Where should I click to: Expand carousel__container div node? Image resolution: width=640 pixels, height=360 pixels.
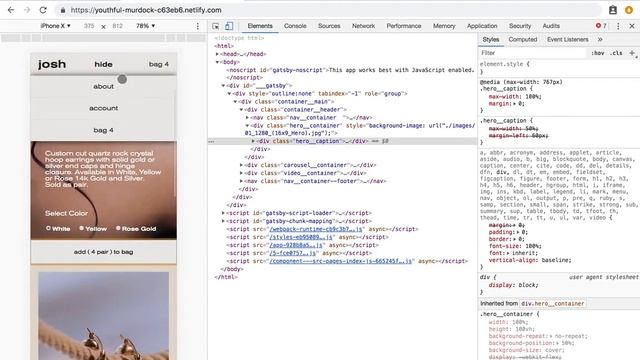click(241, 165)
